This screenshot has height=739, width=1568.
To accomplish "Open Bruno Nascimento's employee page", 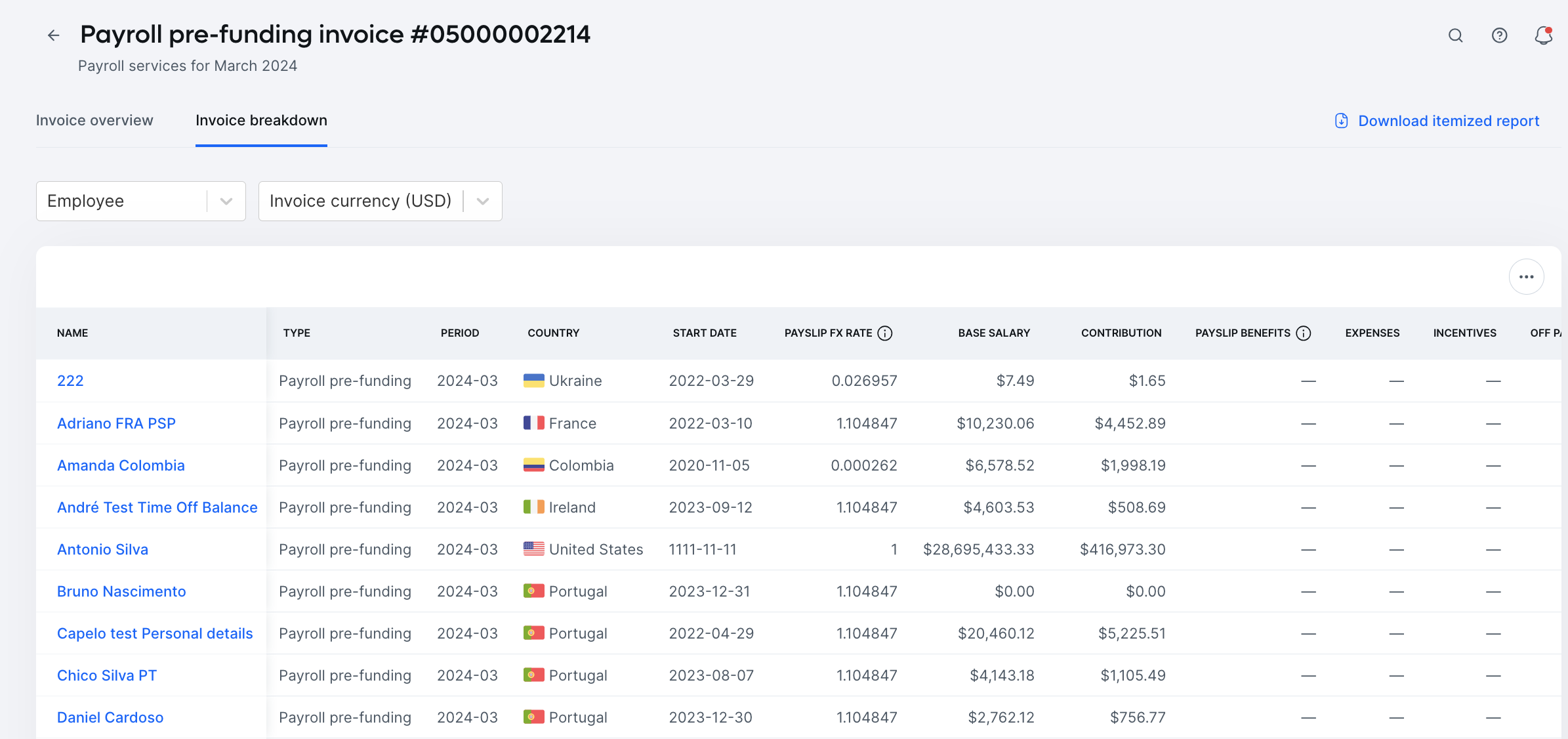I will [121, 591].
